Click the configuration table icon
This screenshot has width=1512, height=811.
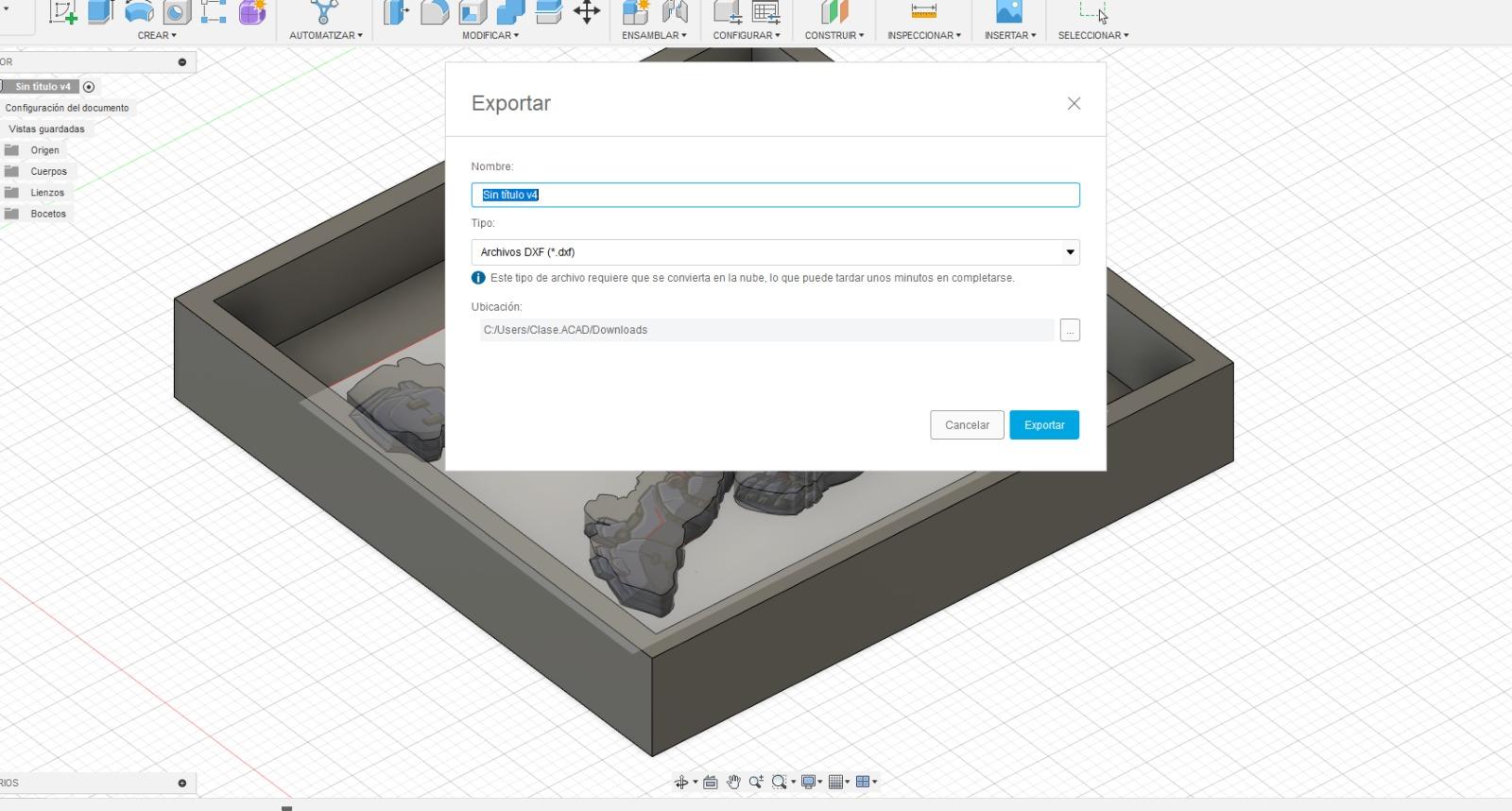(766, 11)
